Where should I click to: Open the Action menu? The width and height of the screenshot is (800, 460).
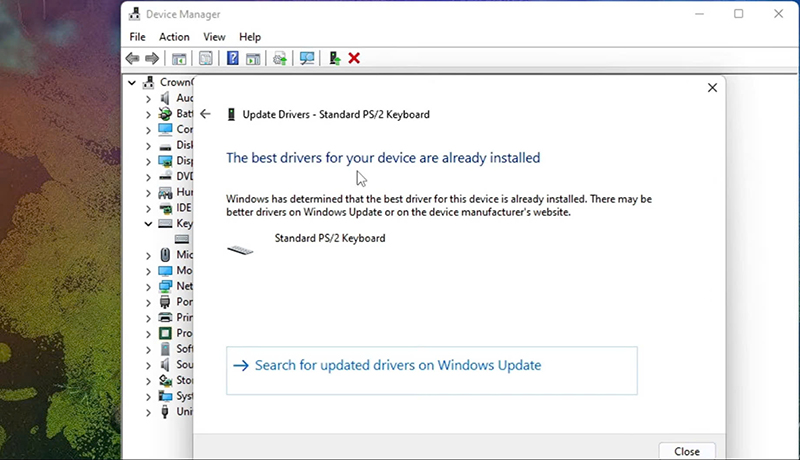pyautogui.click(x=174, y=37)
